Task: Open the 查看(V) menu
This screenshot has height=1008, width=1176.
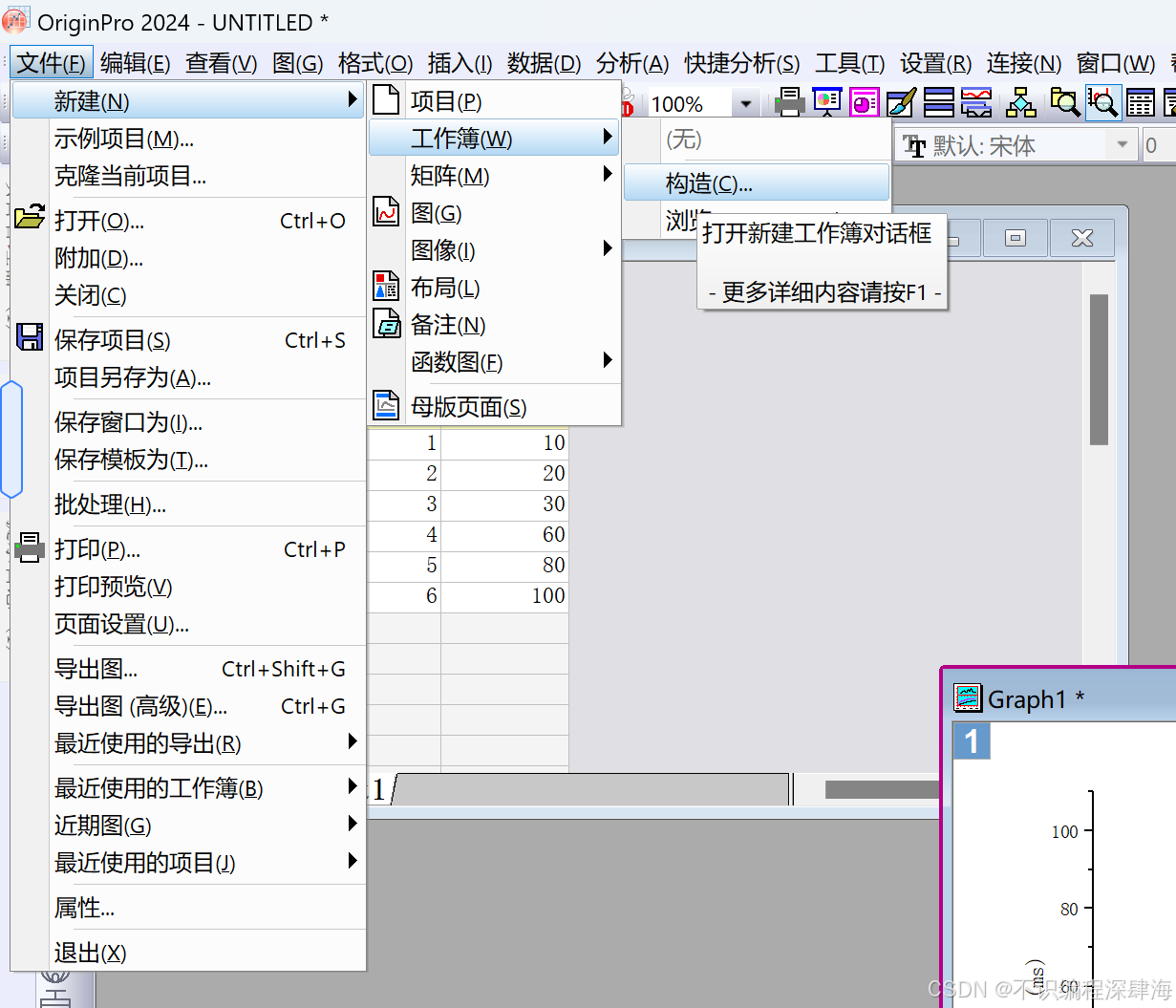Action: (x=222, y=63)
